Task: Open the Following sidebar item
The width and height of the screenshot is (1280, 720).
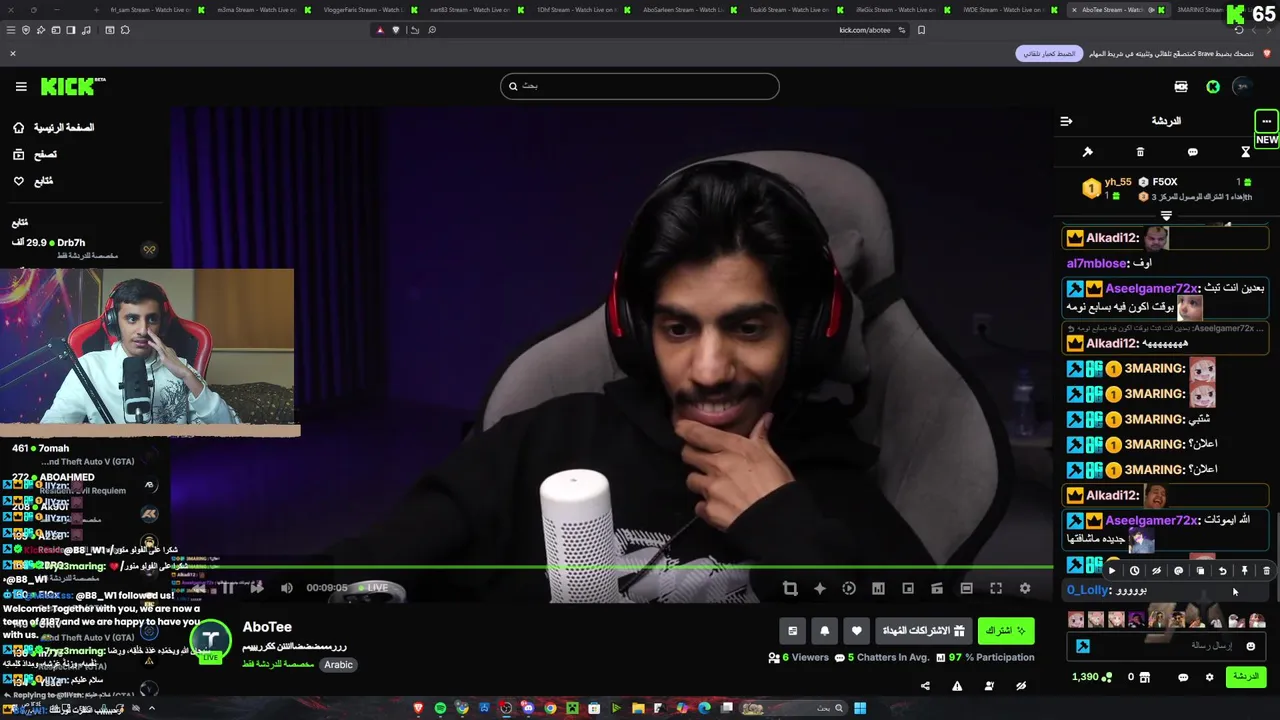Action: (x=33, y=181)
